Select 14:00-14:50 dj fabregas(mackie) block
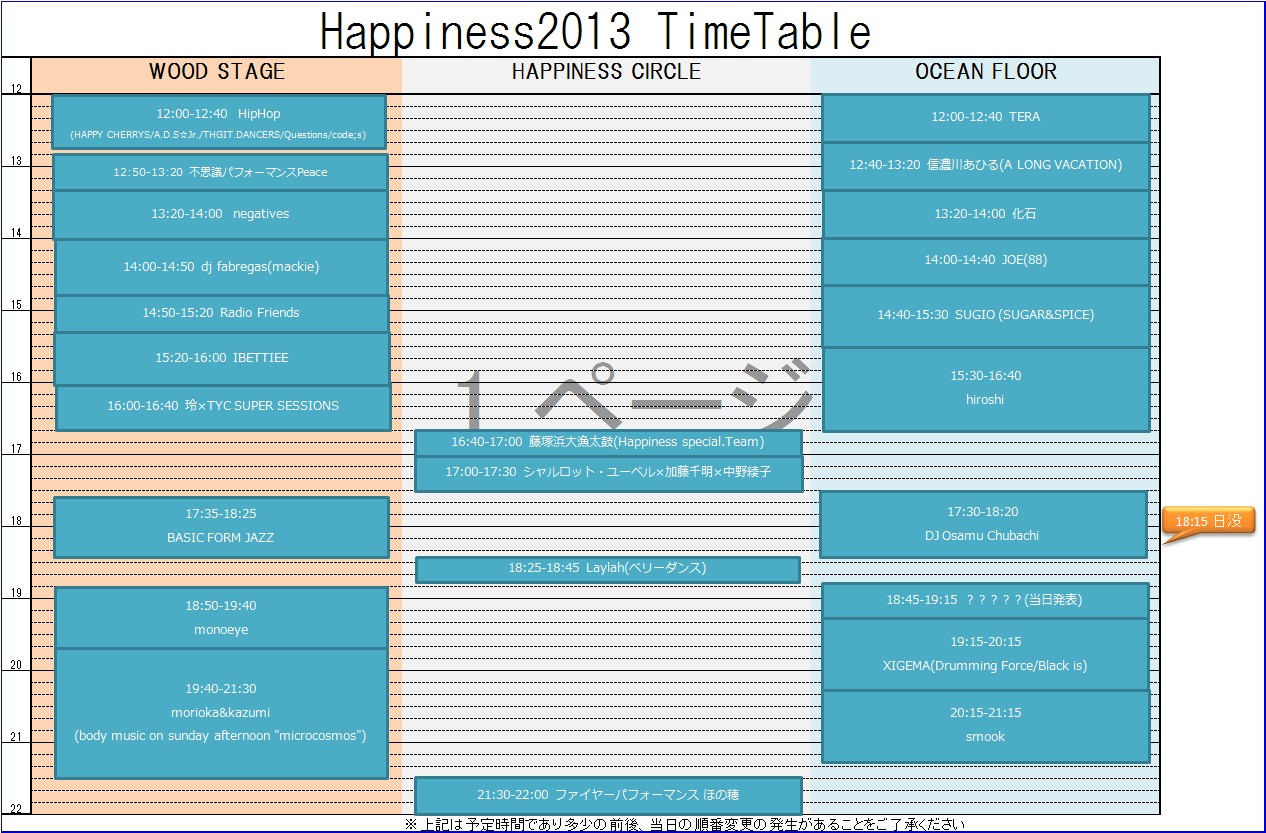1266x833 pixels. (x=221, y=267)
